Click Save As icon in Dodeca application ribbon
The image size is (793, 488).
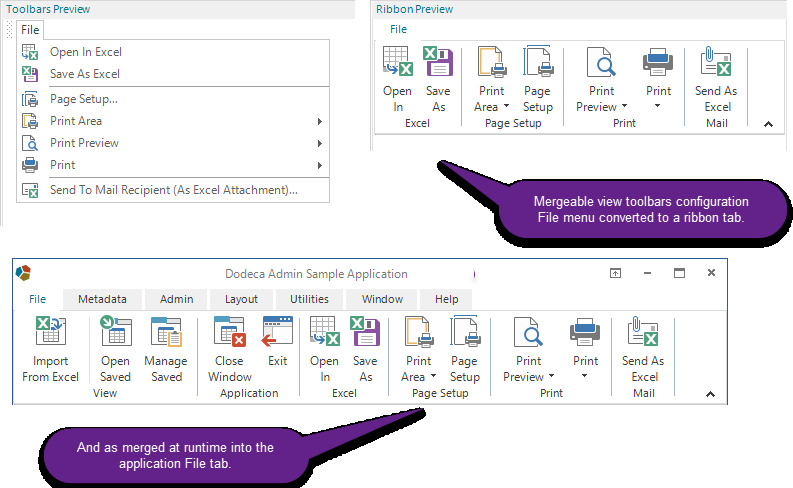365,331
